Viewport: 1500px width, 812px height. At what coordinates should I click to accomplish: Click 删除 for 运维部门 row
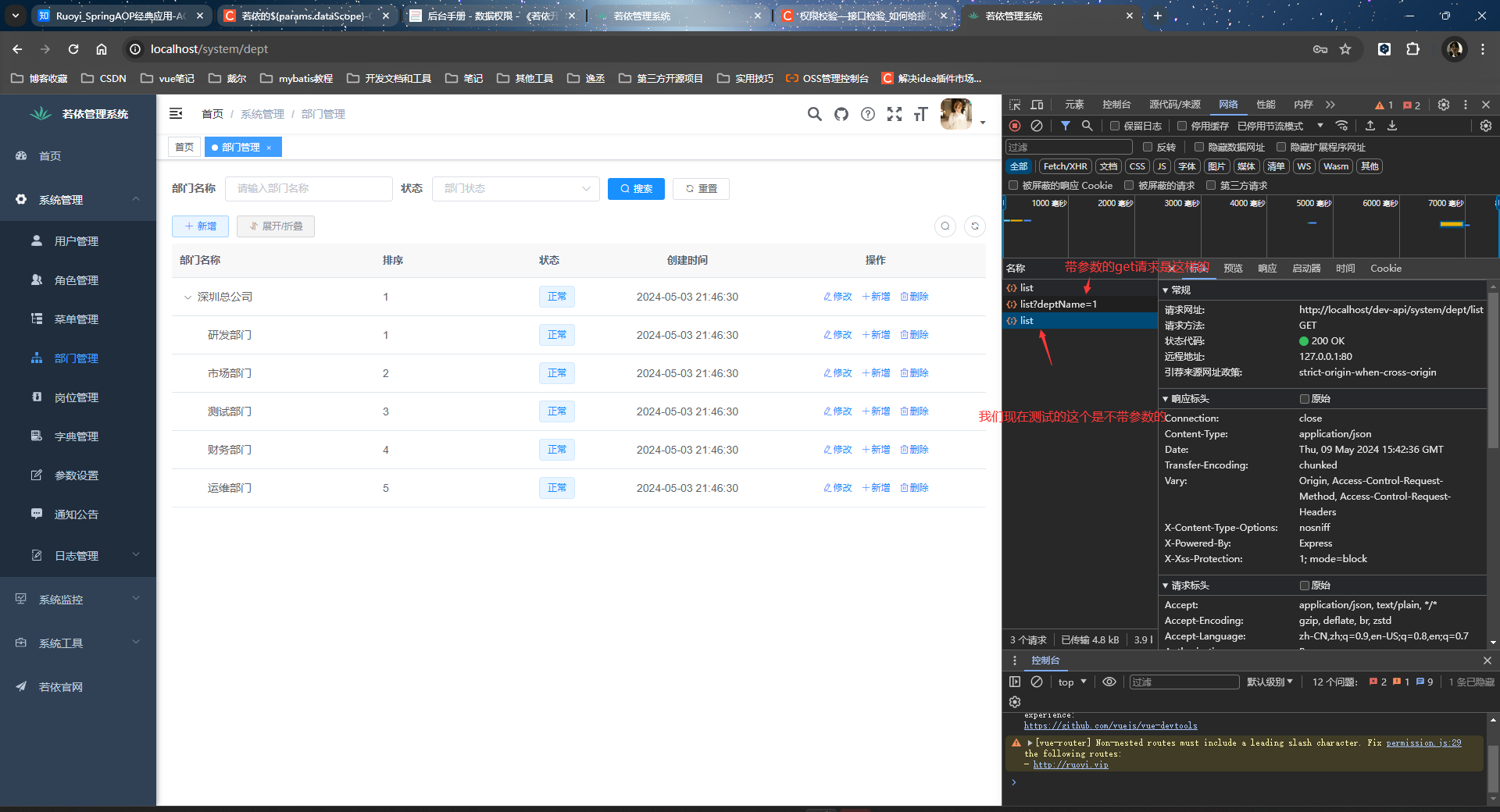[x=914, y=488]
